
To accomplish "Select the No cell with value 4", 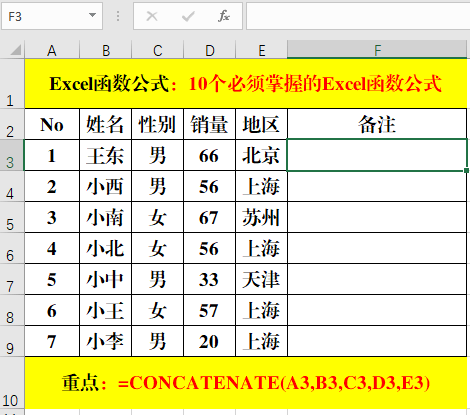I will point(52,248).
